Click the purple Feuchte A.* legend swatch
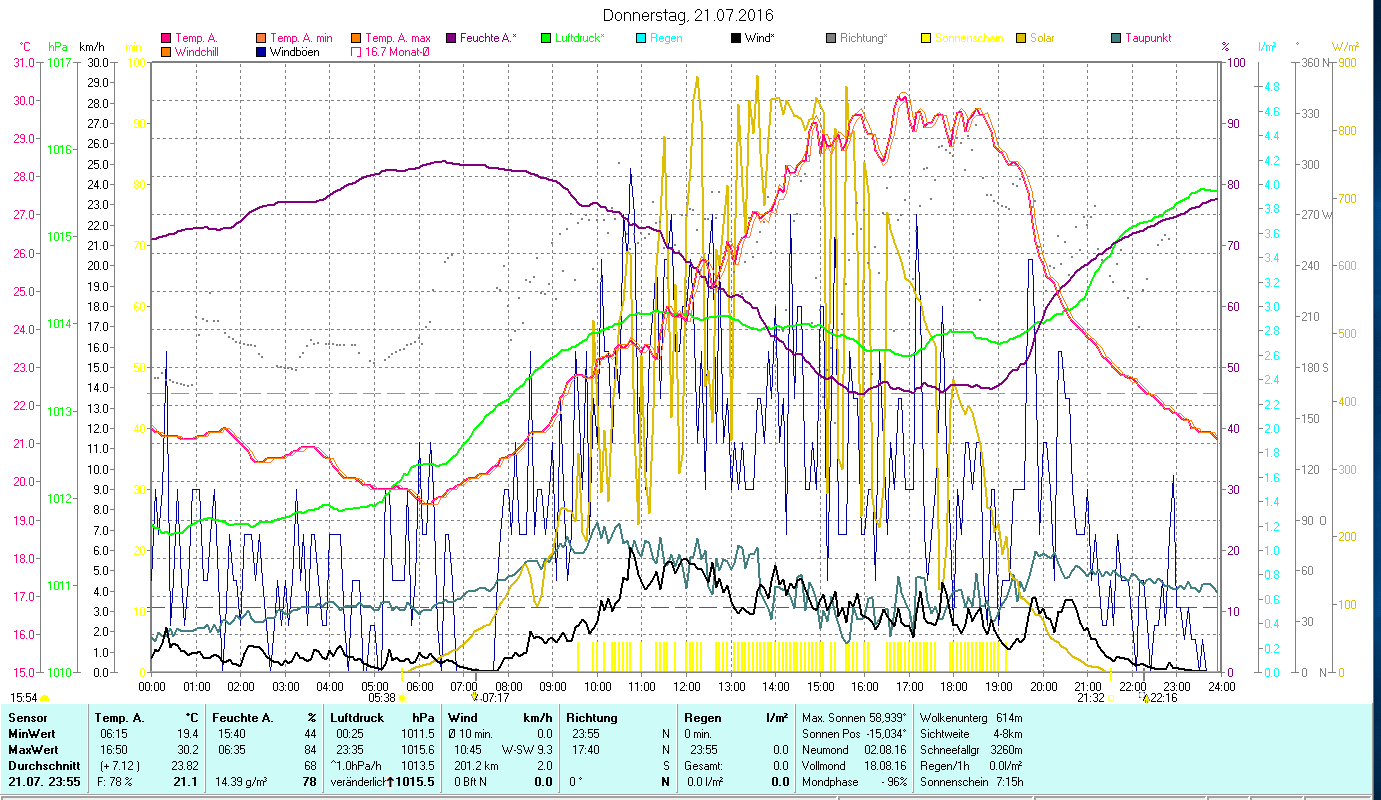The height and width of the screenshot is (800, 1381). tap(451, 38)
